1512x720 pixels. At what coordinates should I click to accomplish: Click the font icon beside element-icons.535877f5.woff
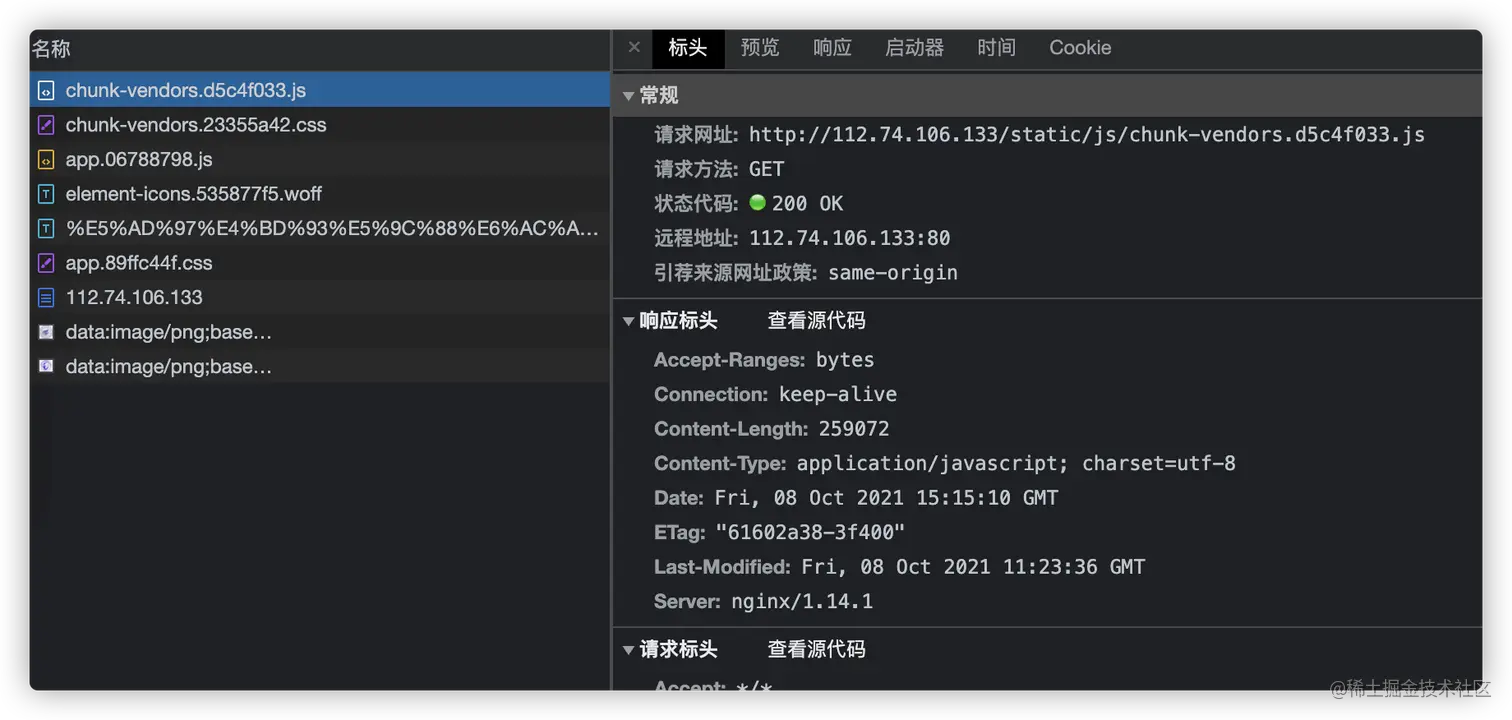[46, 194]
